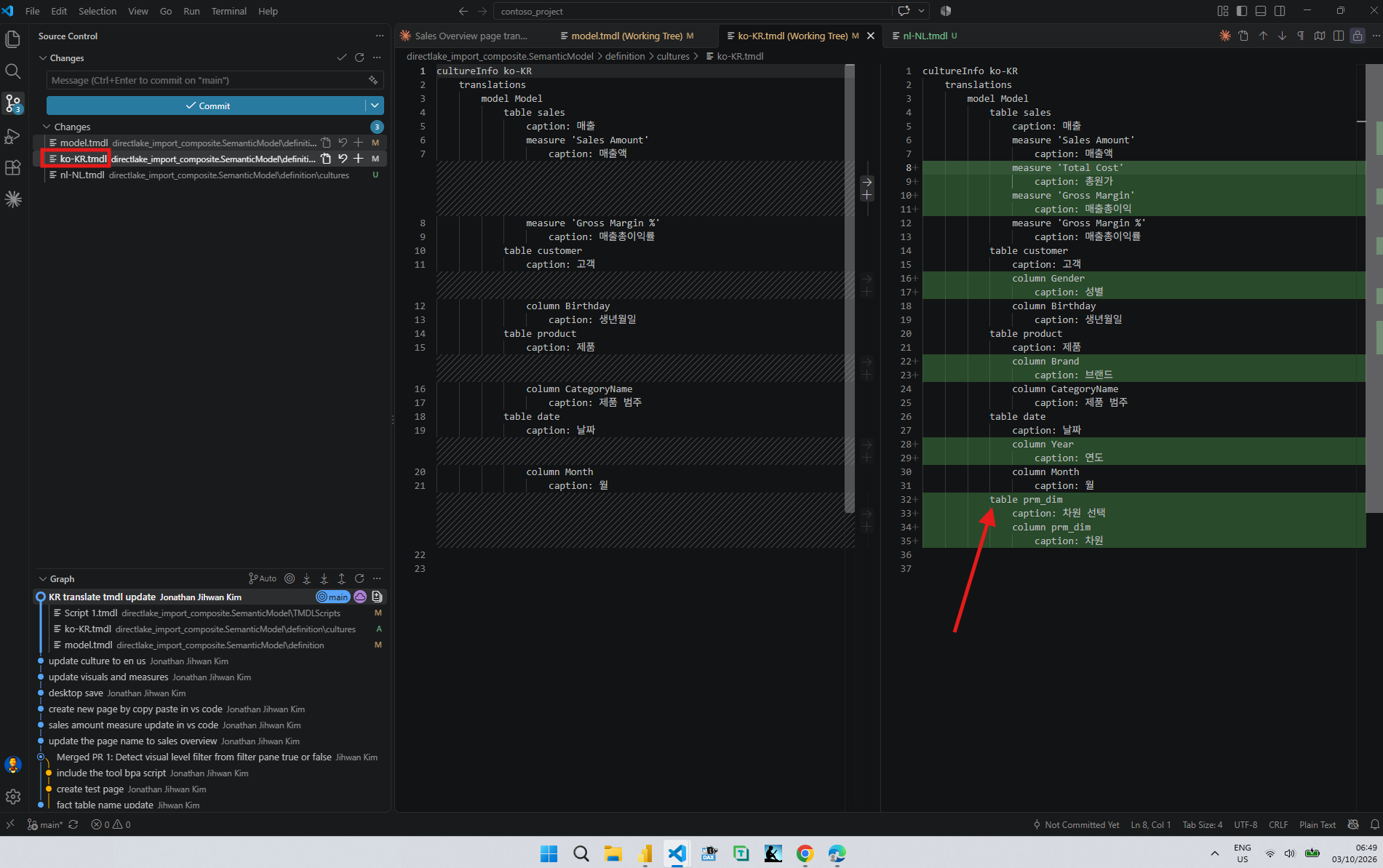Click CRLF line ending in status bar

point(1278,824)
